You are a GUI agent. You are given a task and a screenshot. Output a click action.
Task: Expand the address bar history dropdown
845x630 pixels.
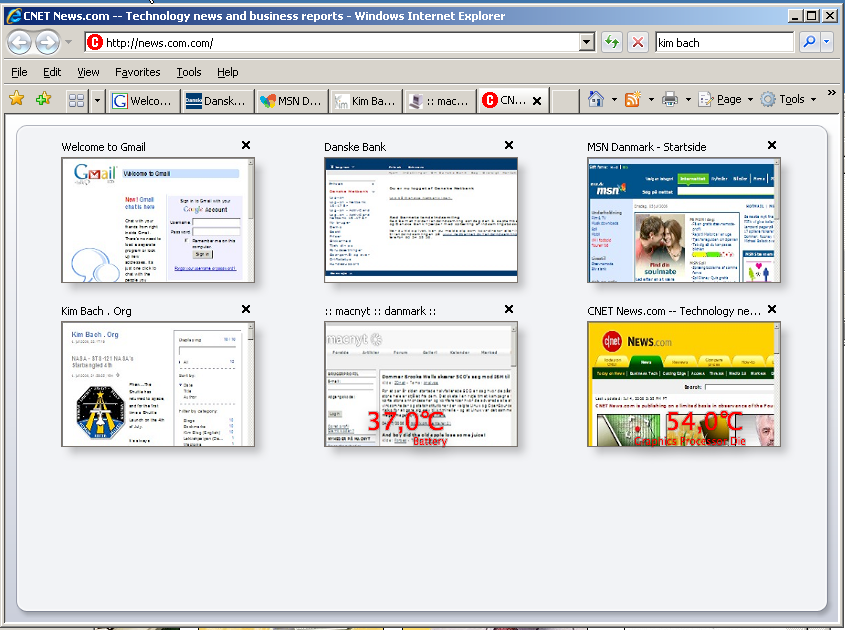click(x=587, y=42)
